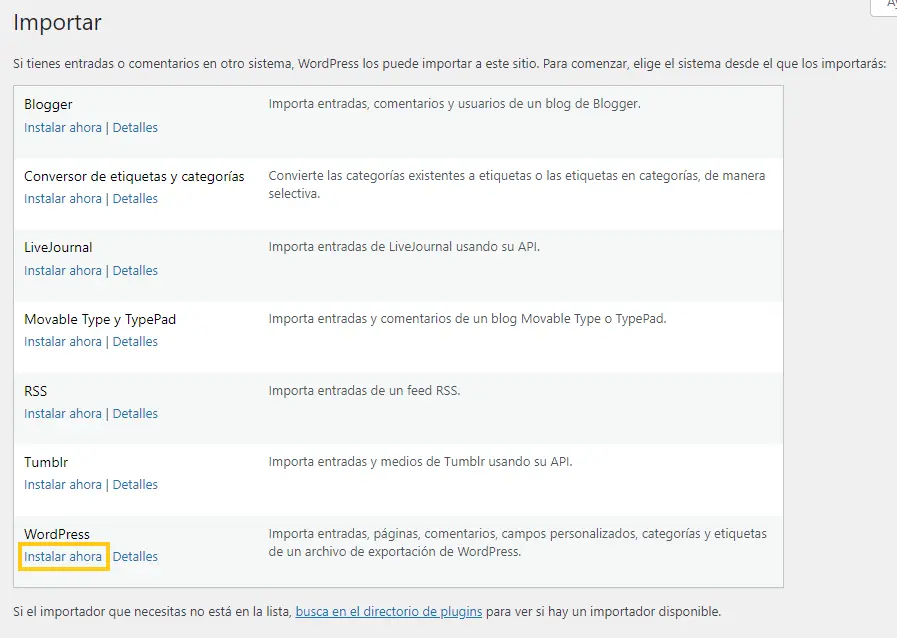Click the 'Movable Type y TypePad' name
The width and height of the screenshot is (897, 638).
pyautogui.click(x=100, y=319)
